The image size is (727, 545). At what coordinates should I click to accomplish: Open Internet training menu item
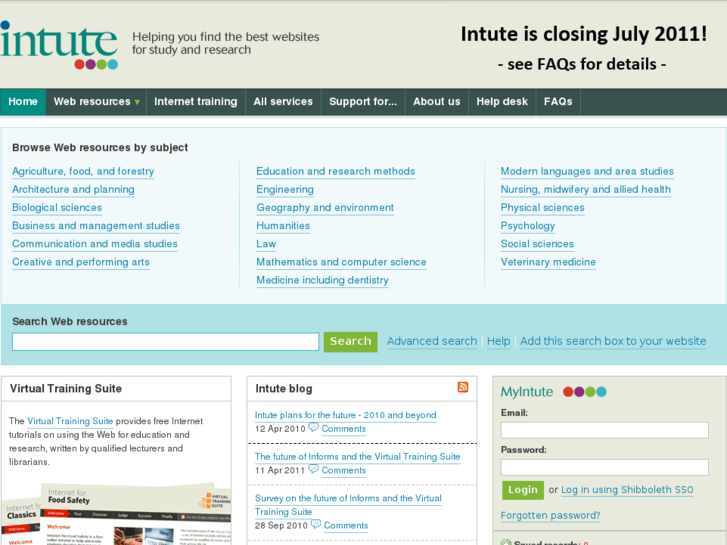click(x=196, y=102)
